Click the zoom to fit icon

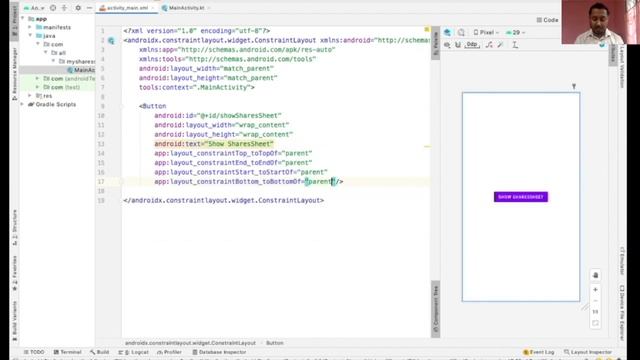(x=595, y=323)
